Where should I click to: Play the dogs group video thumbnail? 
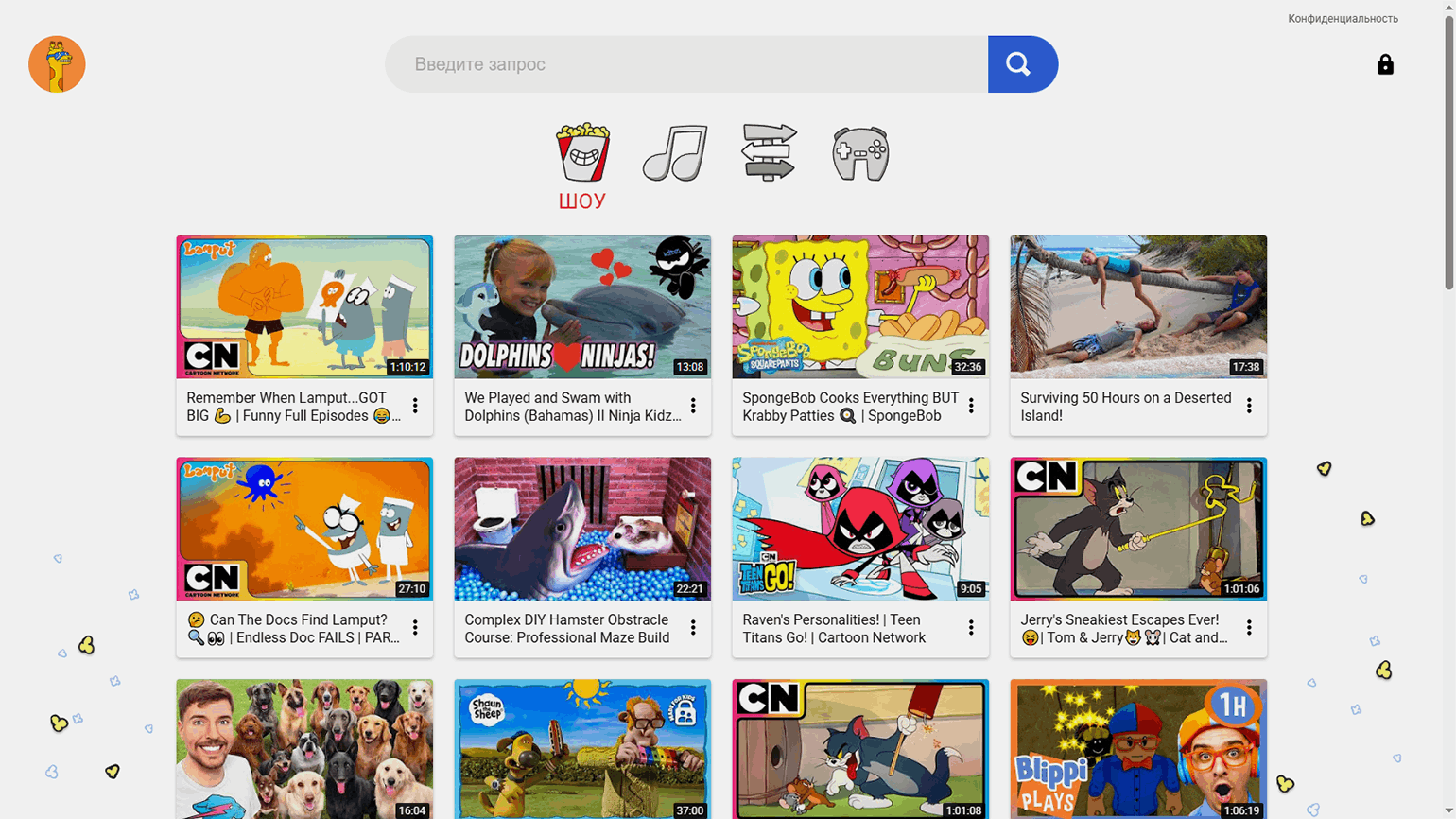(304, 749)
